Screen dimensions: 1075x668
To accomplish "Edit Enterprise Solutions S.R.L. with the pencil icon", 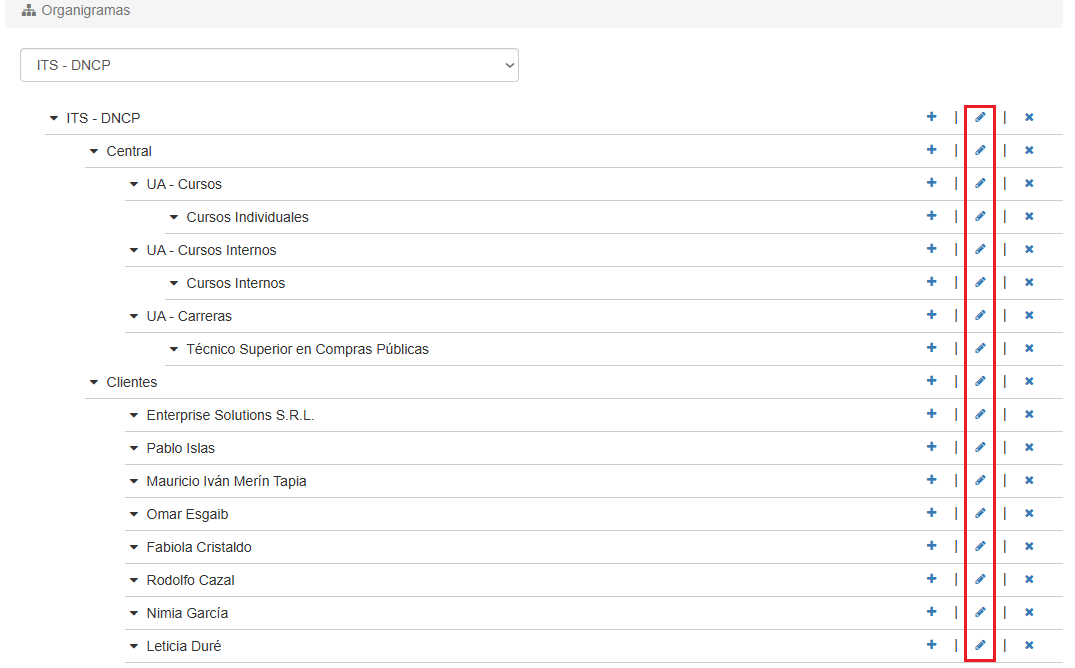I will (980, 414).
